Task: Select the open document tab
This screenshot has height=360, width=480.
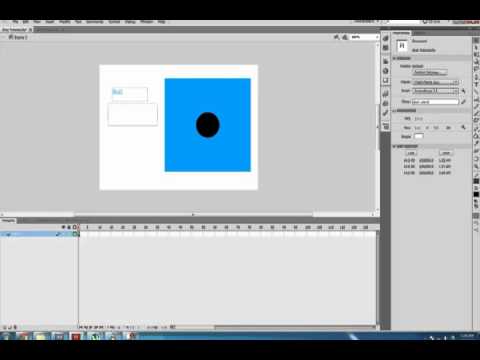Action: (x=16, y=30)
